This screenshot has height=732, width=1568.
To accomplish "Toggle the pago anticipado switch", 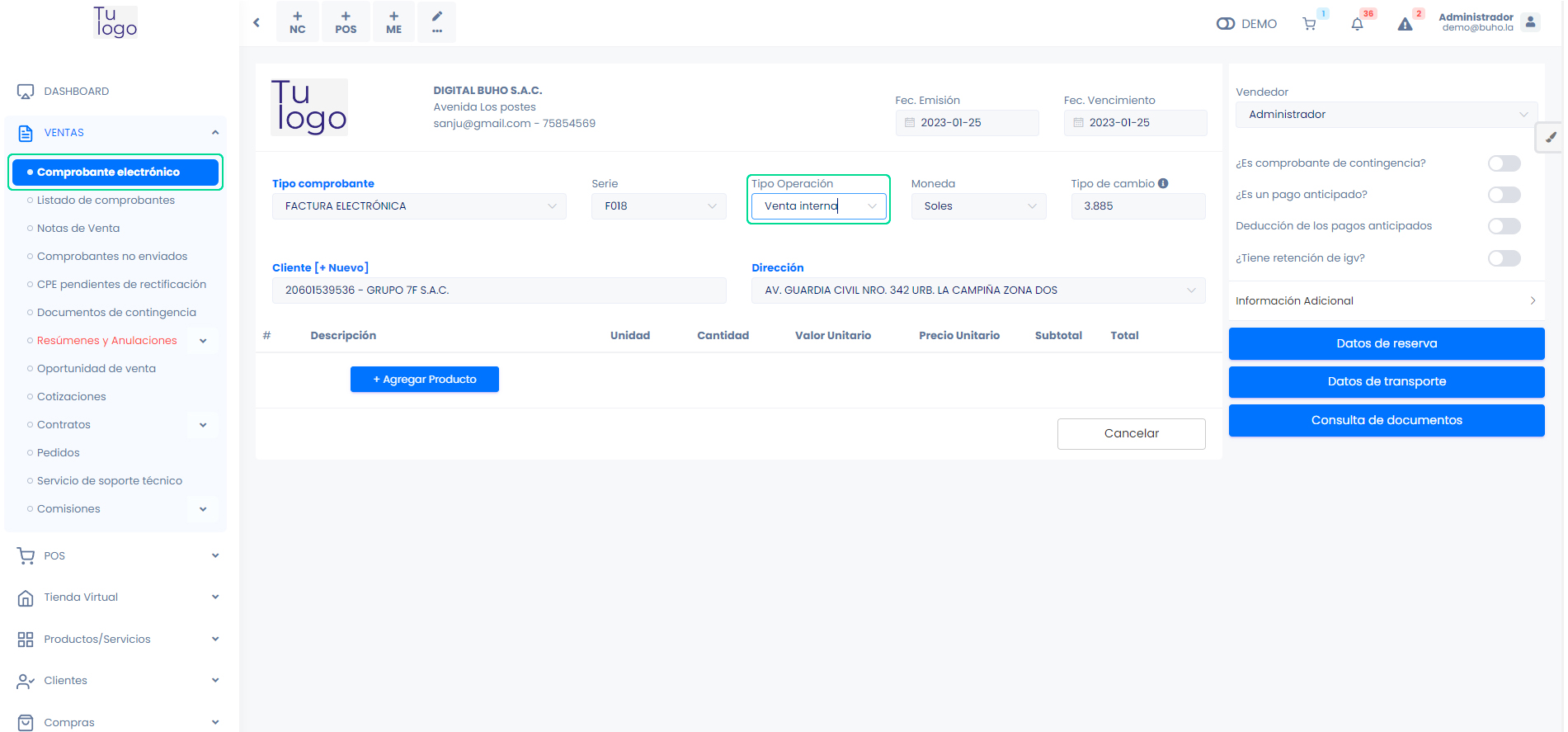I will pos(1504,195).
